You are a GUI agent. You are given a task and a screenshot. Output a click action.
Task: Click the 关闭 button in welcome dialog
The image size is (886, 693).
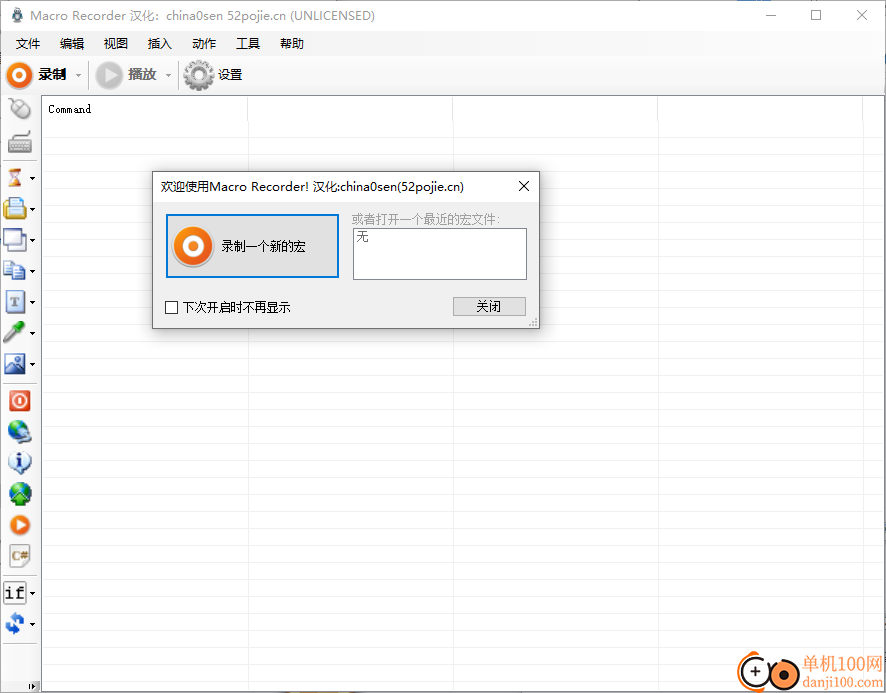(x=489, y=306)
